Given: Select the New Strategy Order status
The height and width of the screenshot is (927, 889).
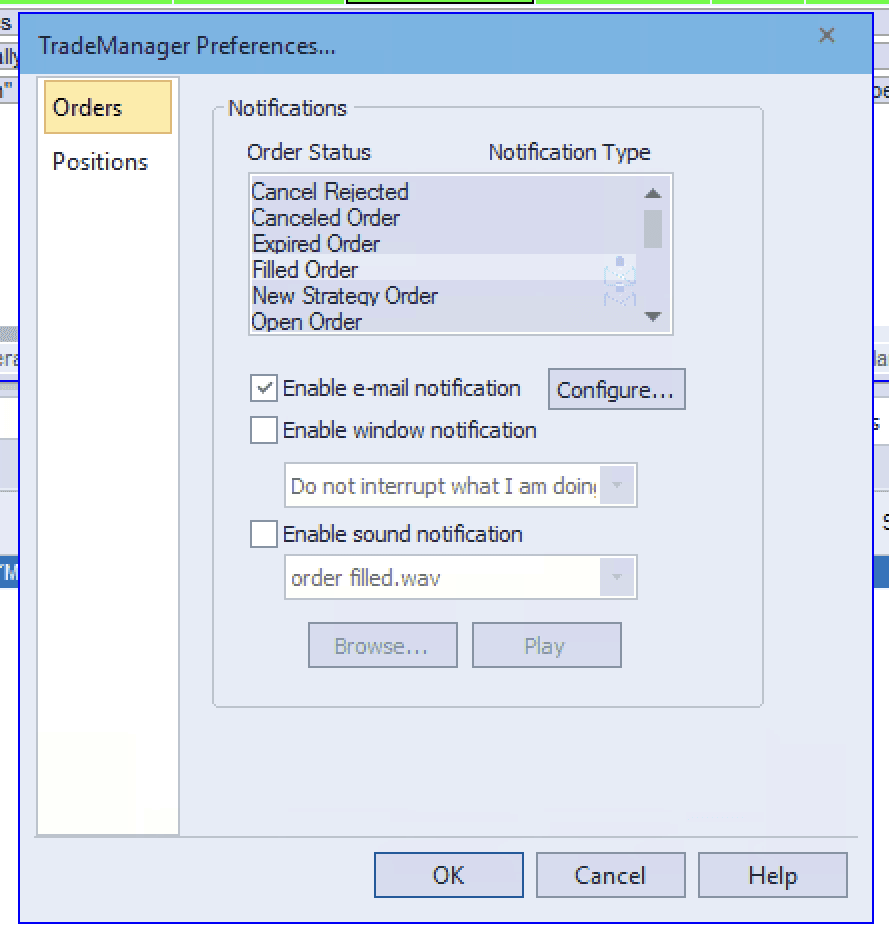Looking at the screenshot, I should tap(345, 296).
